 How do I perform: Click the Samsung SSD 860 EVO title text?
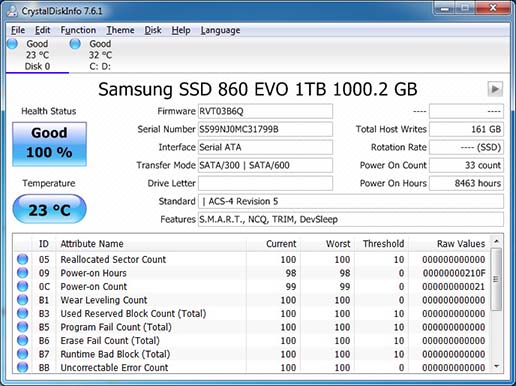(257, 89)
